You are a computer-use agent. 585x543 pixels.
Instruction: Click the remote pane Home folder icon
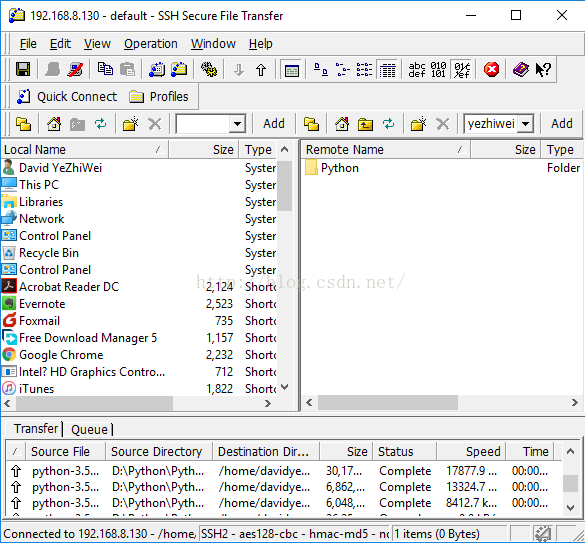pyautogui.click(x=342, y=124)
